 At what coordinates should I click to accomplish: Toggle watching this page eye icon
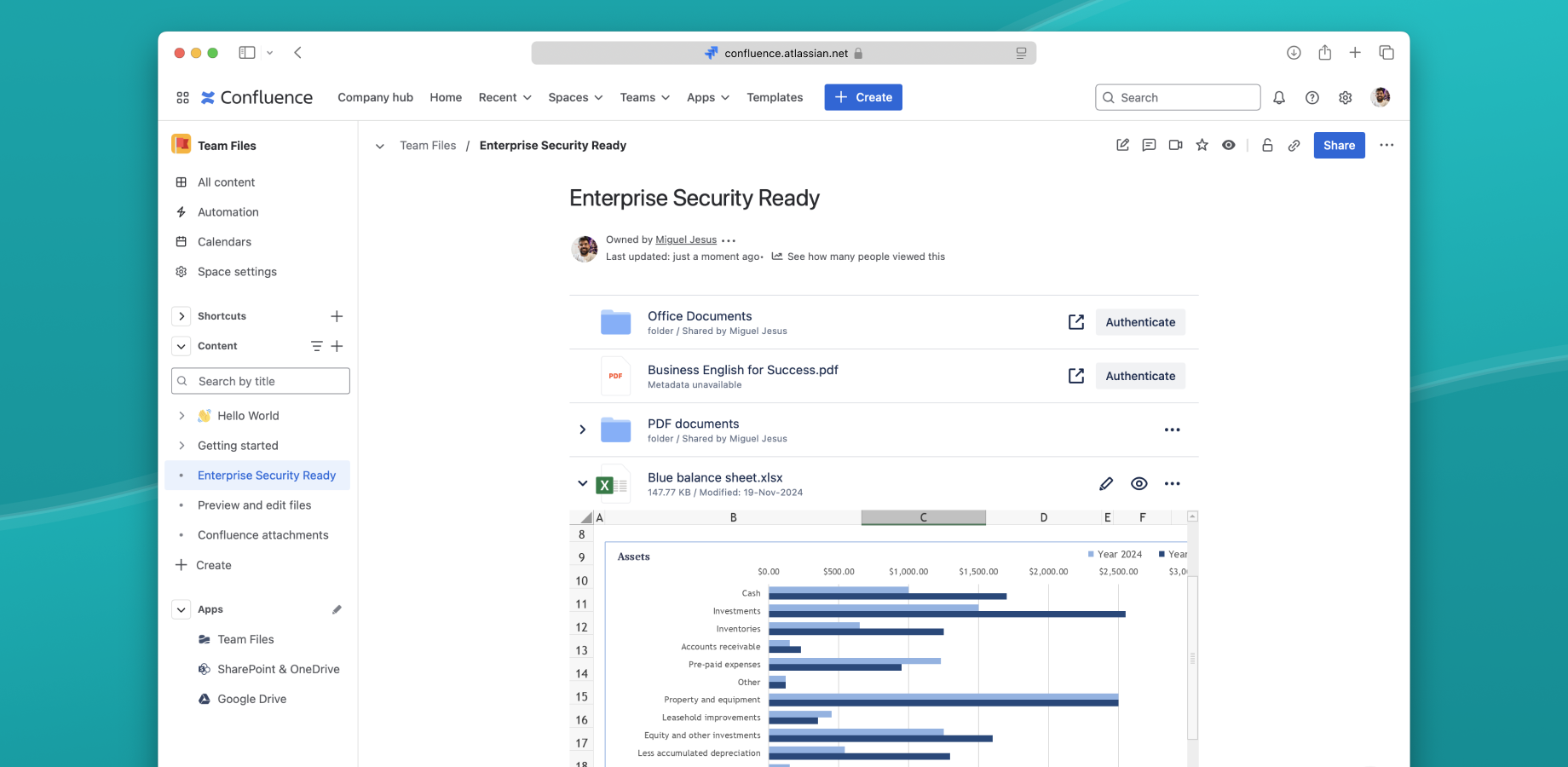1228,145
